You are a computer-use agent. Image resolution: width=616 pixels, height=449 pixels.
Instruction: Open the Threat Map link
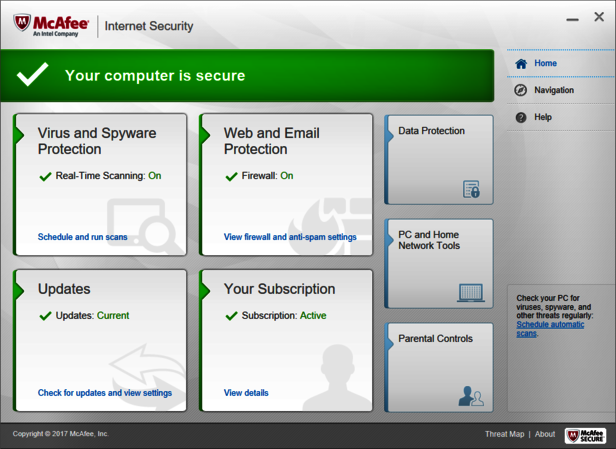(x=504, y=435)
